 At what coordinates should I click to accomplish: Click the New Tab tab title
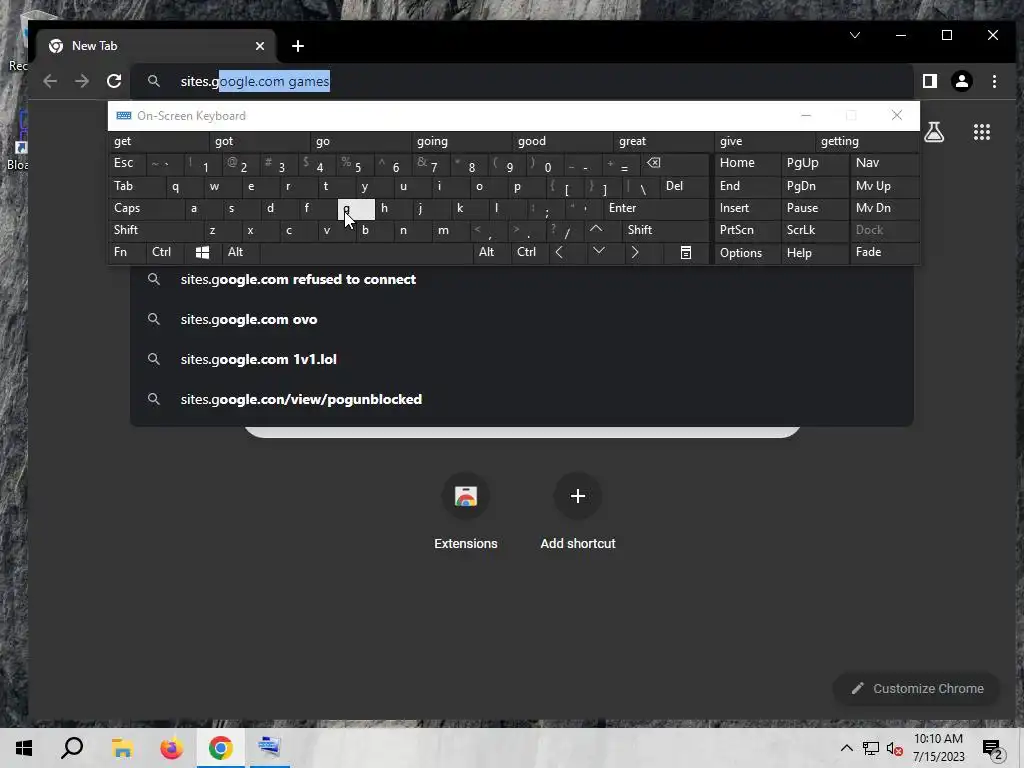[95, 46]
